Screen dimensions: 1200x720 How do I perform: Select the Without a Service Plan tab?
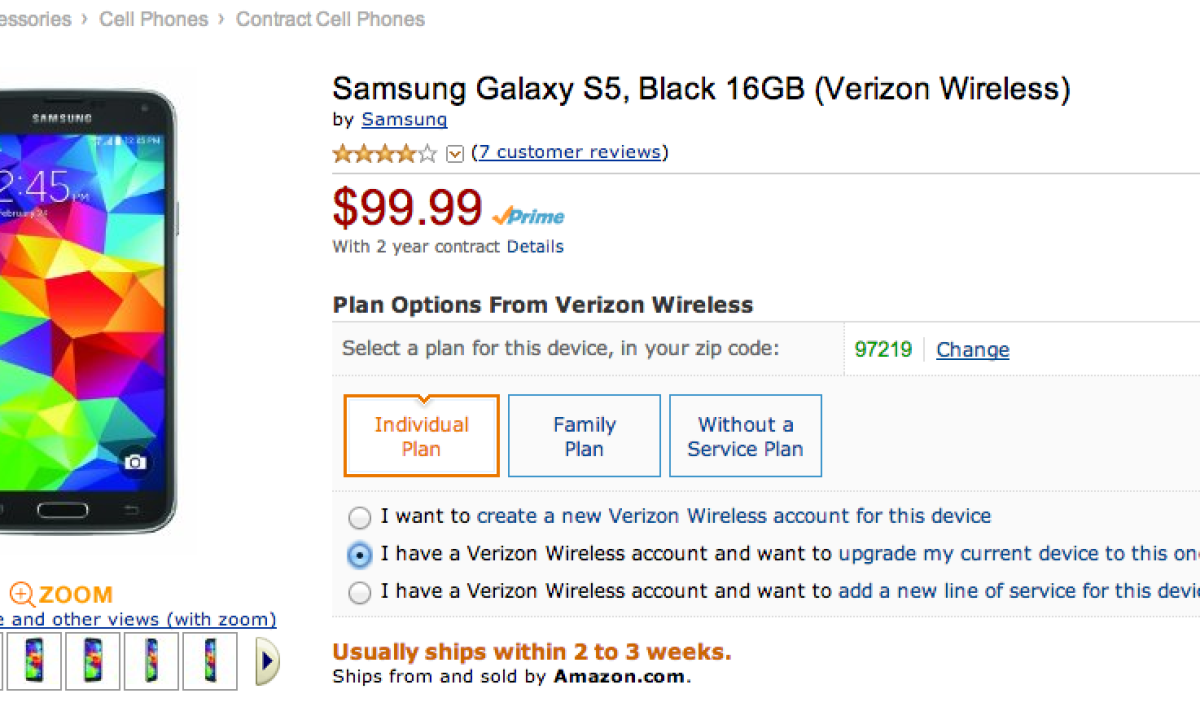pyautogui.click(x=745, y=436)
